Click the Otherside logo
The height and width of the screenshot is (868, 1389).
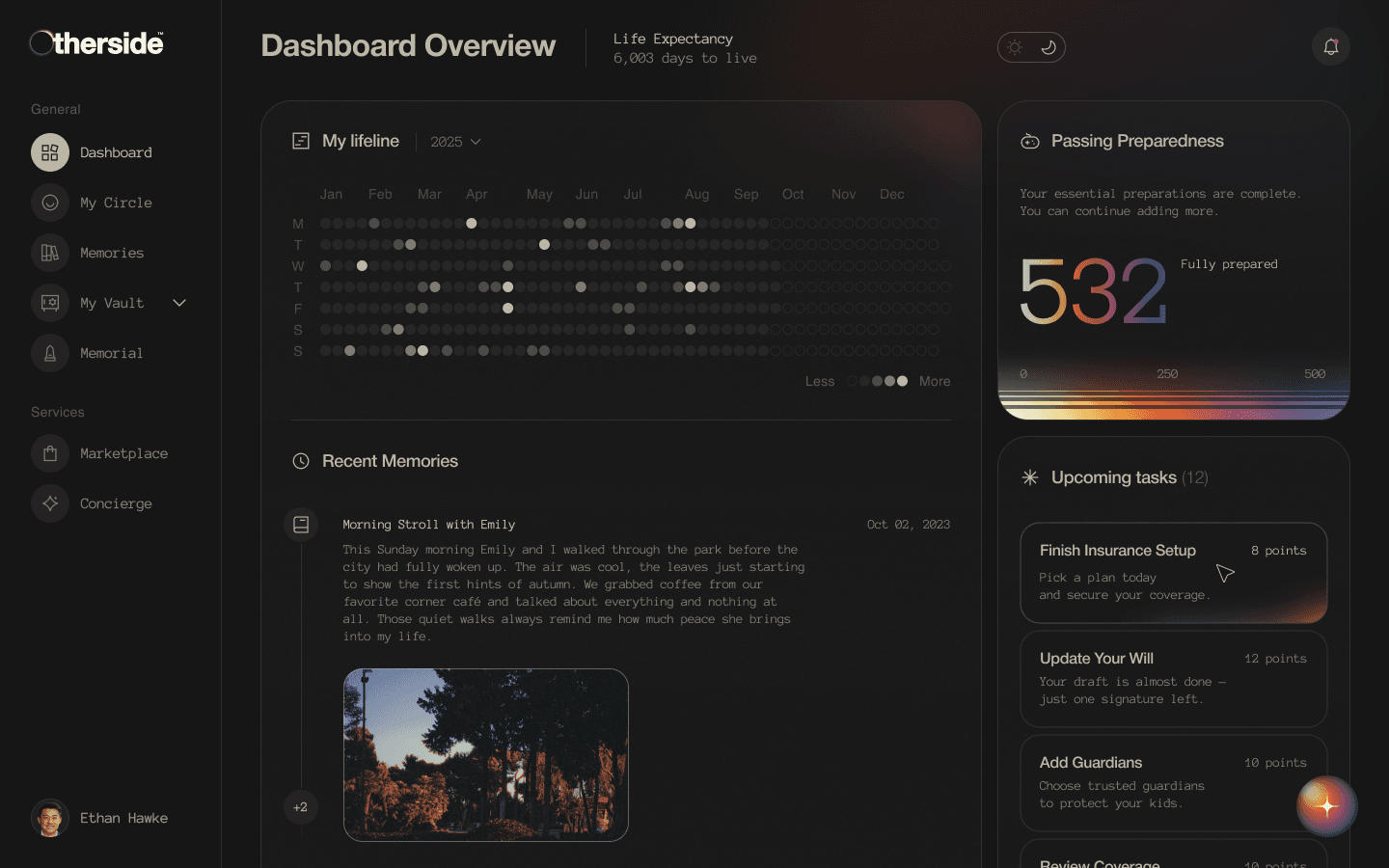tap(96, 43)
